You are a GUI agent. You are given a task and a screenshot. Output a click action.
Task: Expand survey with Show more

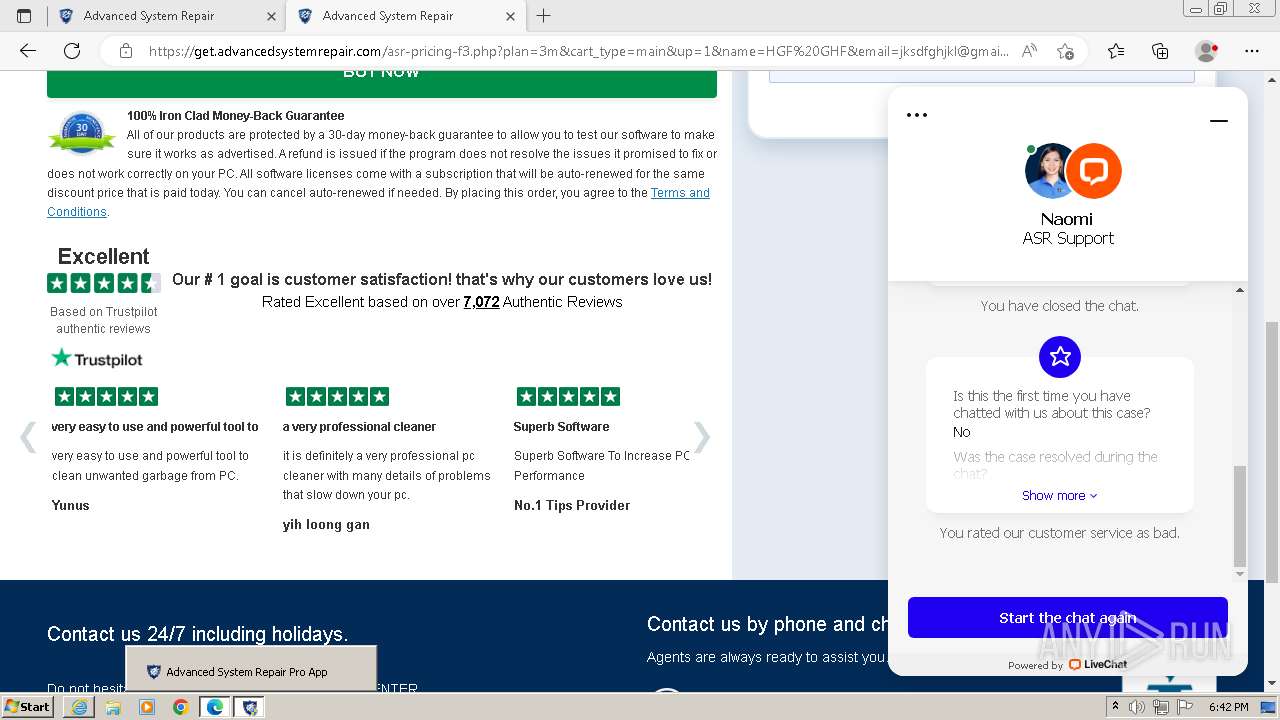point(1059,496)
